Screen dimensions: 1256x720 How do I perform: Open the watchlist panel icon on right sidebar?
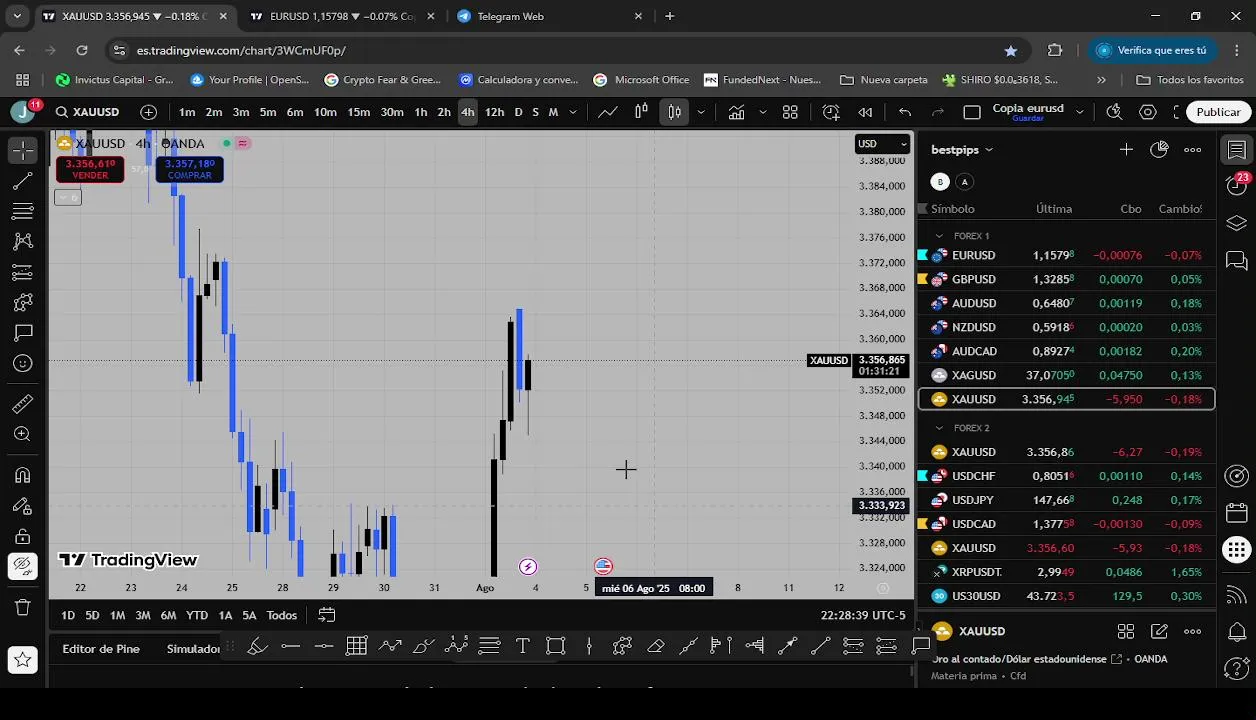[1237, 150]
